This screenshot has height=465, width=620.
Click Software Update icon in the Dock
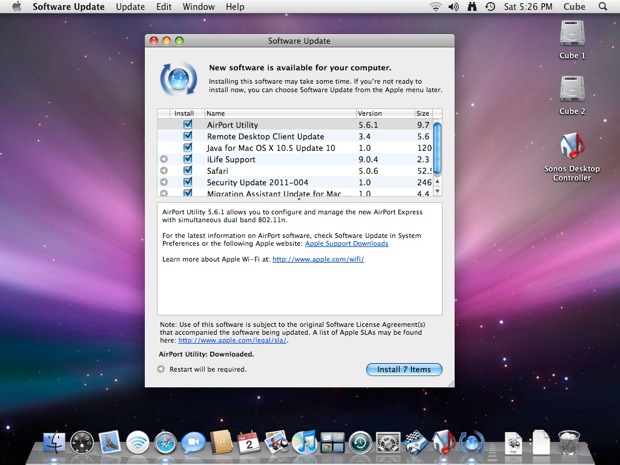click(x=472, y=442)
